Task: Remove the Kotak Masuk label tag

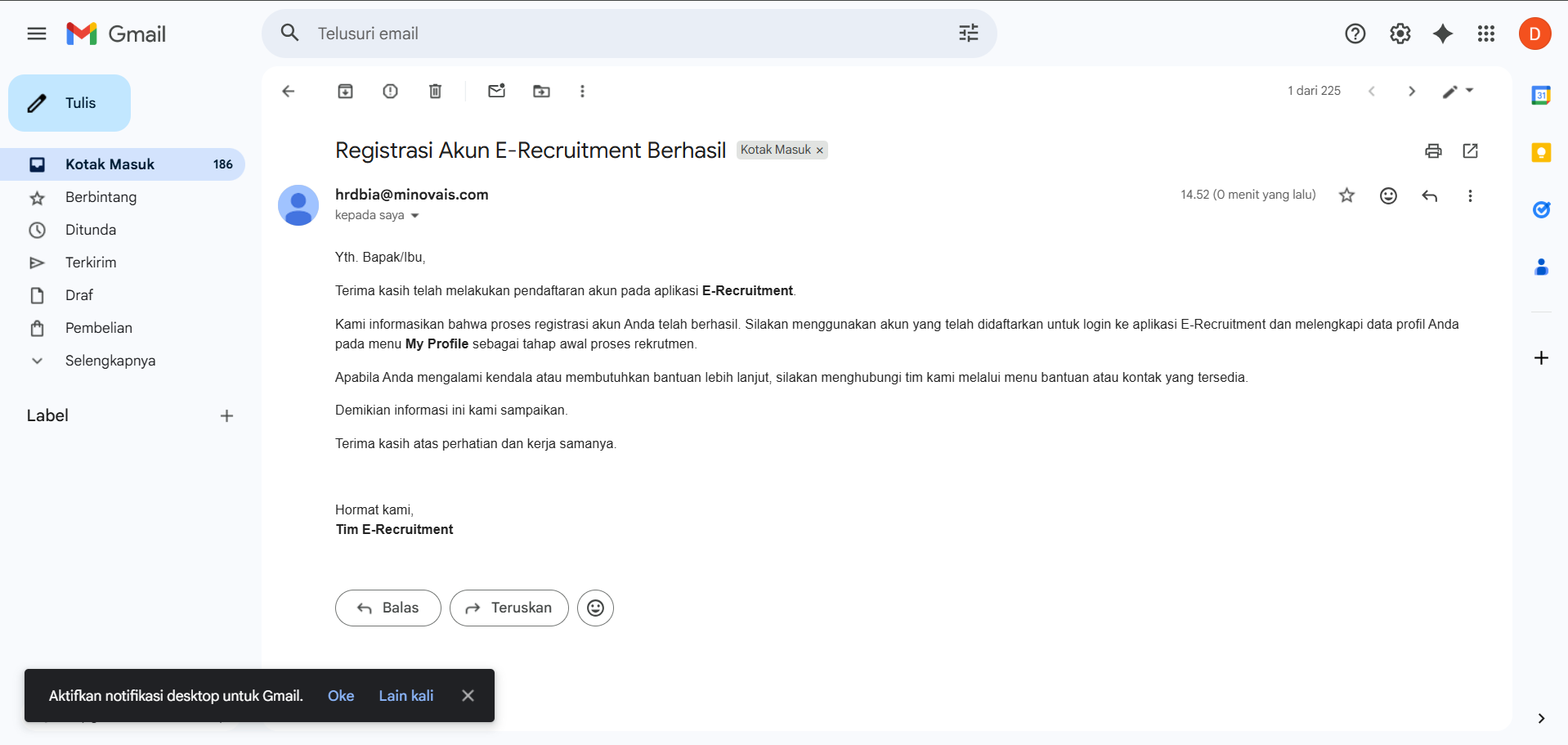Action: click(x=819, y=150)
